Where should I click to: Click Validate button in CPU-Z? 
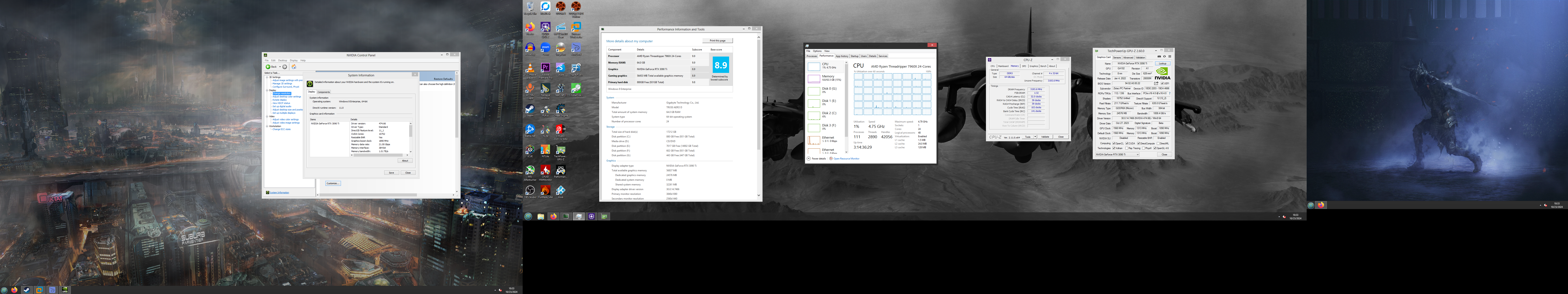pyautogui.click(x=1045, y=137)
